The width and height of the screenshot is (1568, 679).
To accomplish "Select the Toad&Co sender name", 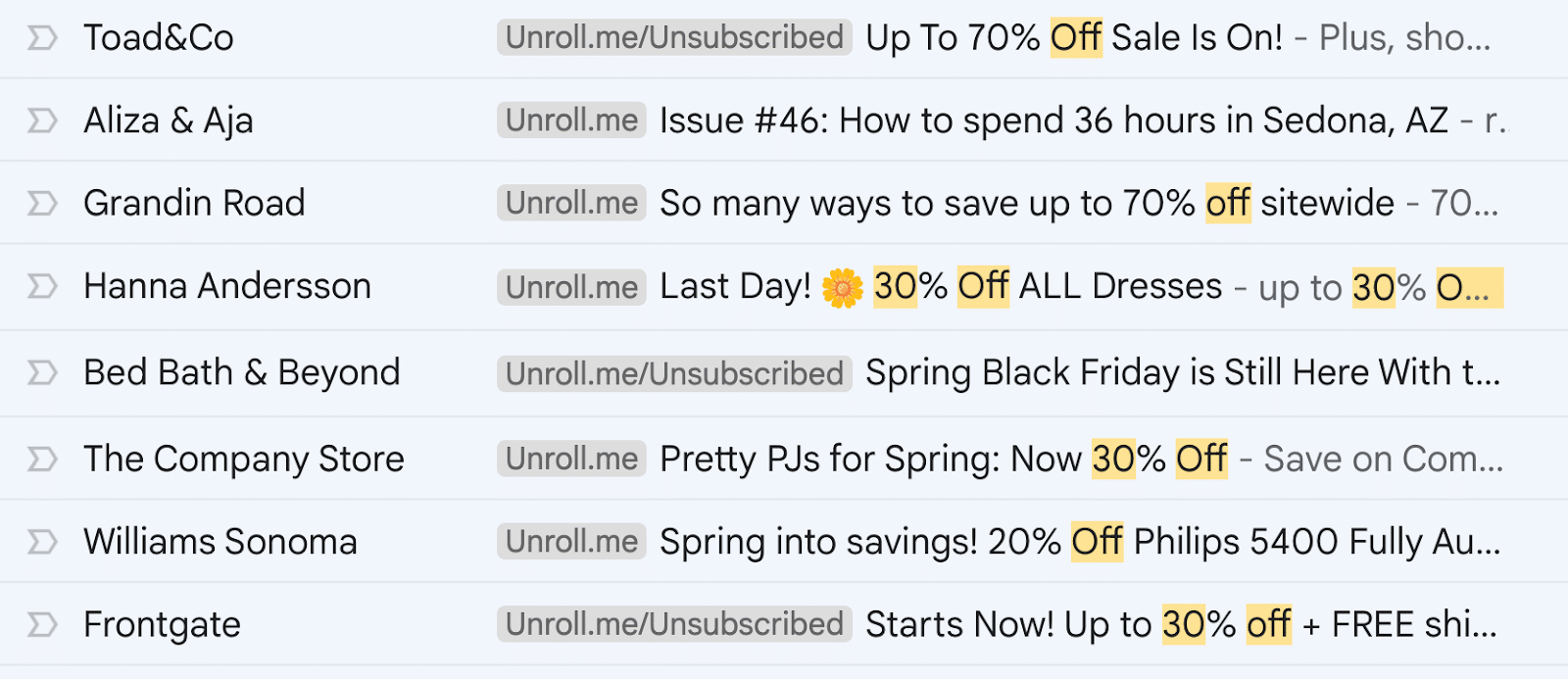I will coord(159,38).
